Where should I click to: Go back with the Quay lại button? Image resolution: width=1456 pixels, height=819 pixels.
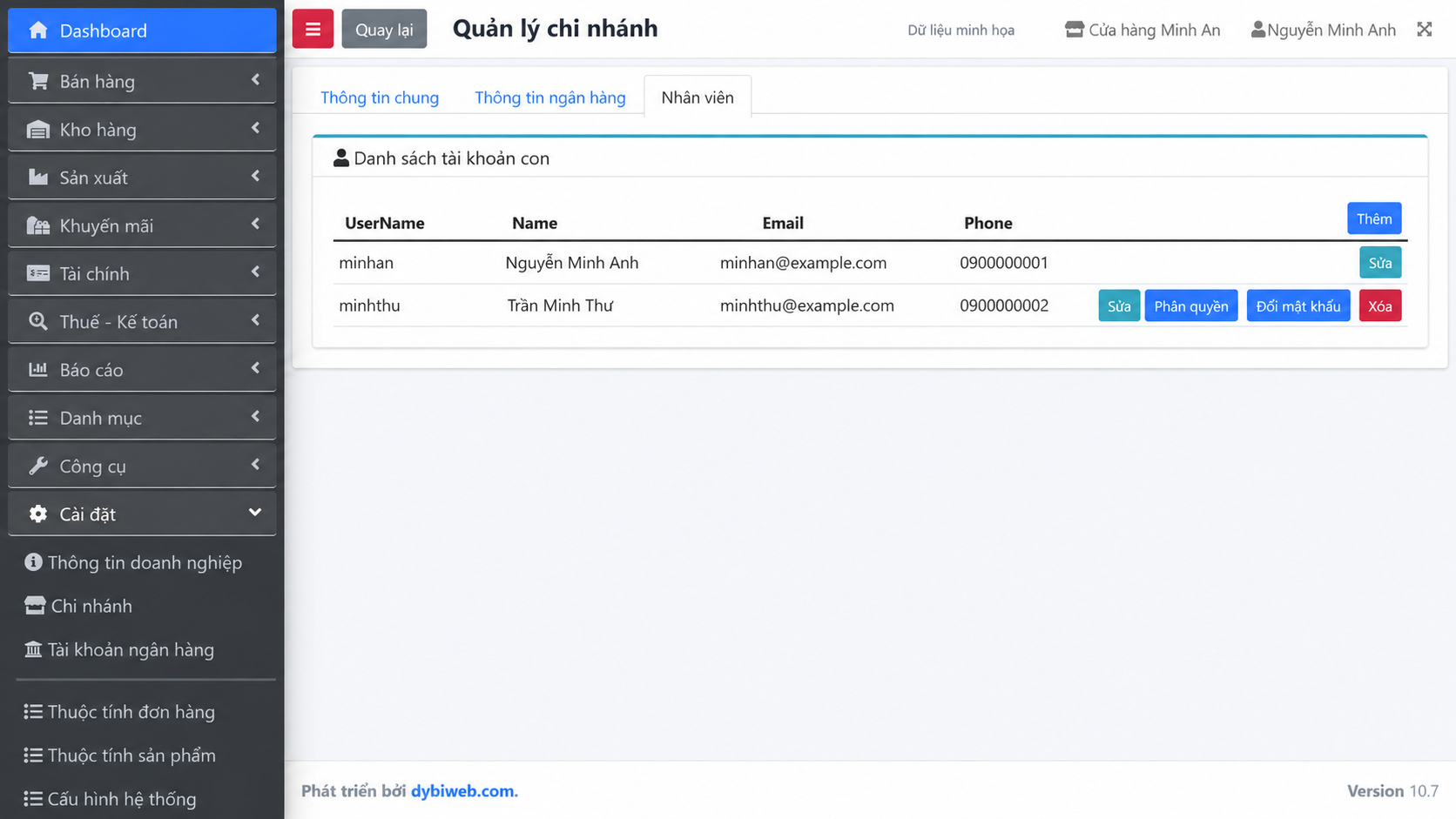click(384, 29)
